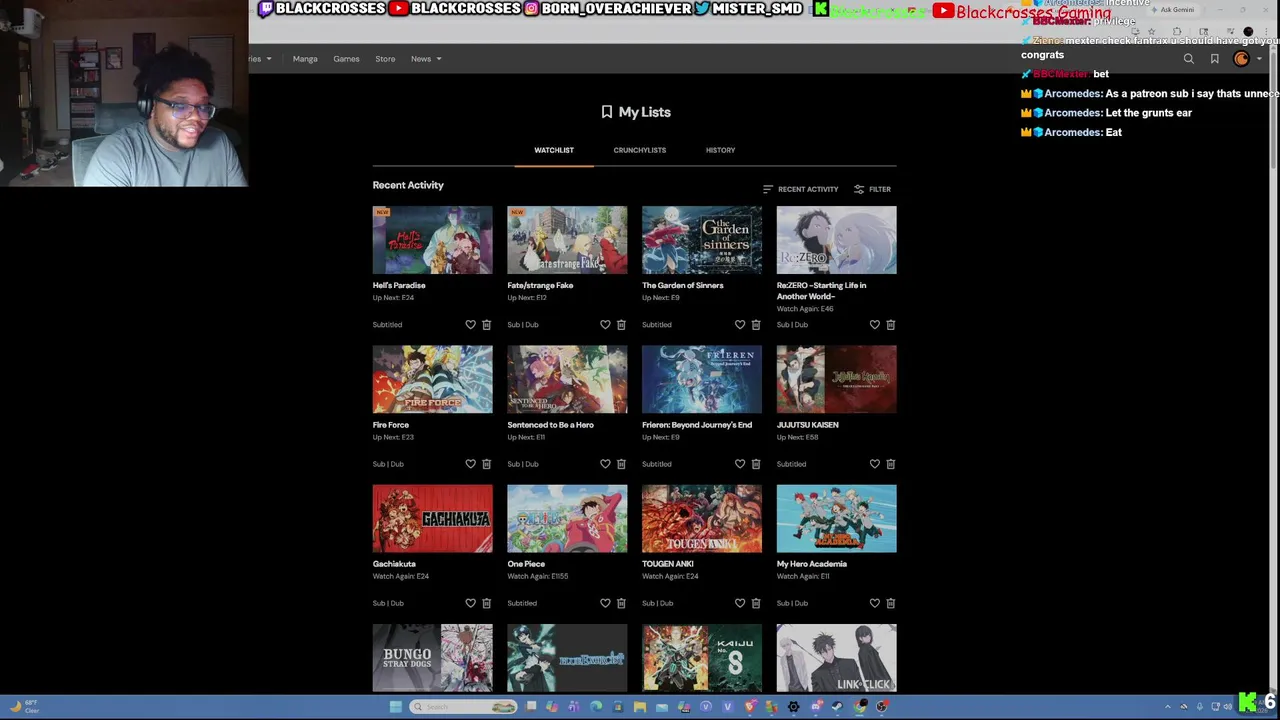Open the orange profile avatar menu
This screenshot has width=1280, height=720.
coord(1242,59)
